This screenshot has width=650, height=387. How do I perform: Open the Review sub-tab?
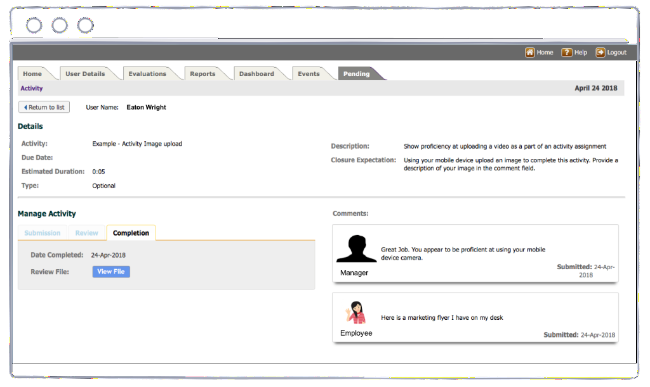pyautogui.click(x=87, y=233)
